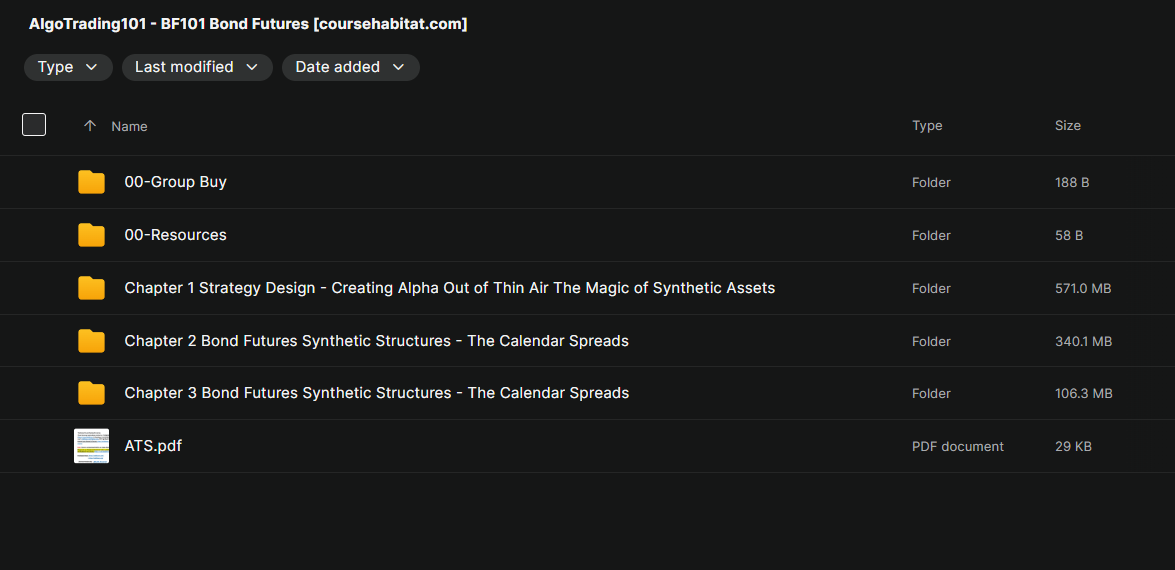Open the Type filter dropdown
The image size is (1175, 570).
point(68,67)
